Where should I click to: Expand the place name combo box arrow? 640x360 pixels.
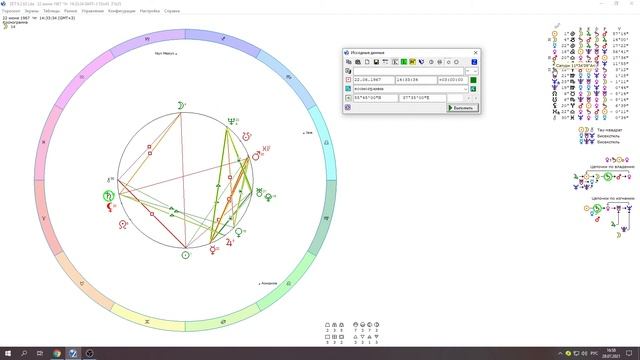point(465,89)
